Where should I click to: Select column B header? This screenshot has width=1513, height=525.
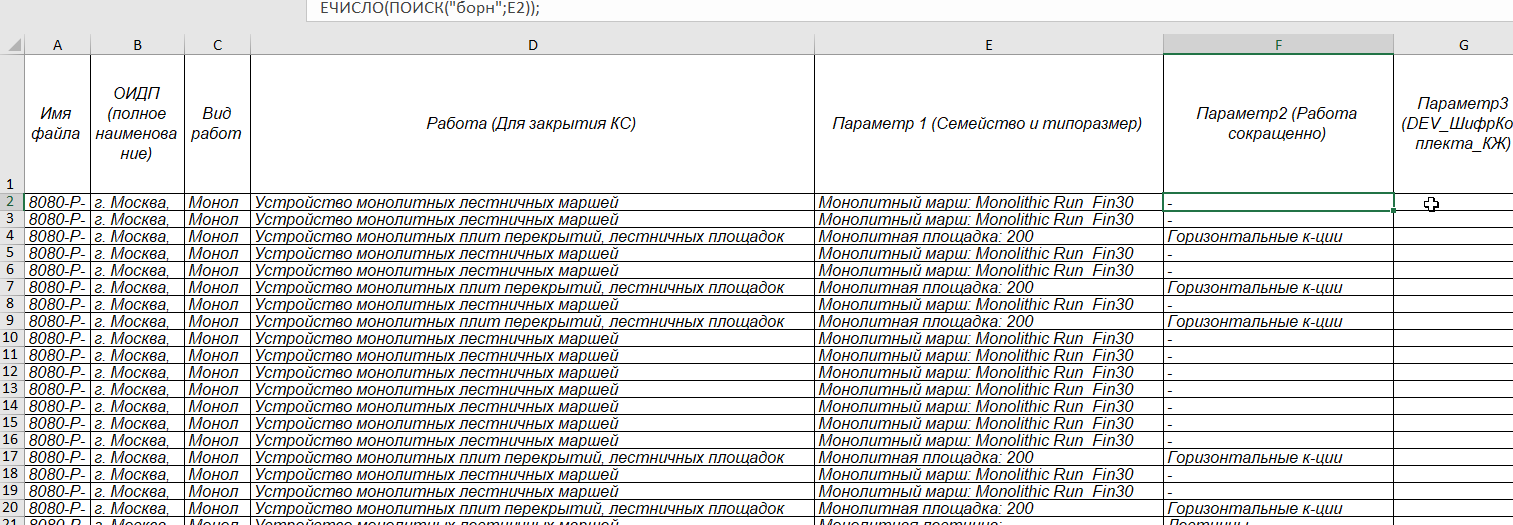pyautogui.click(x=137, y=45)
